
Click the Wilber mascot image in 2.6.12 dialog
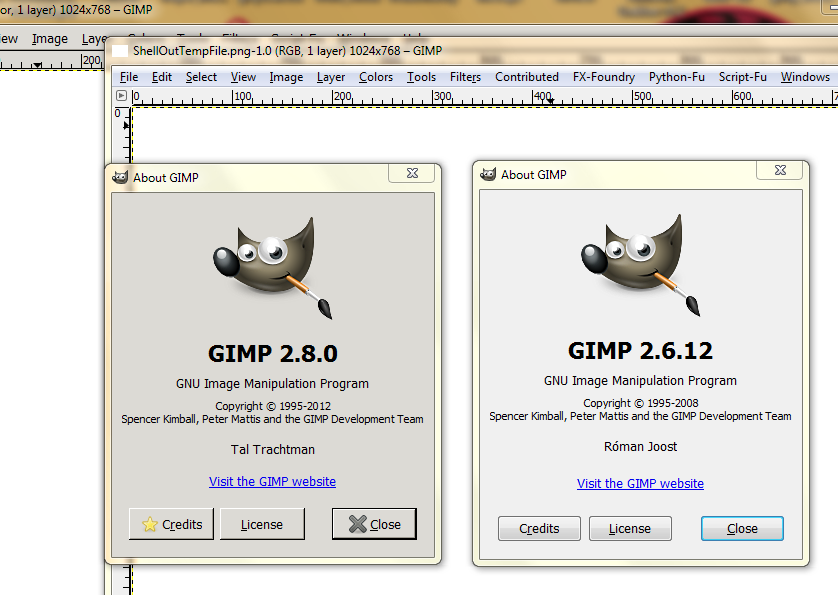[x=640, y=264]
